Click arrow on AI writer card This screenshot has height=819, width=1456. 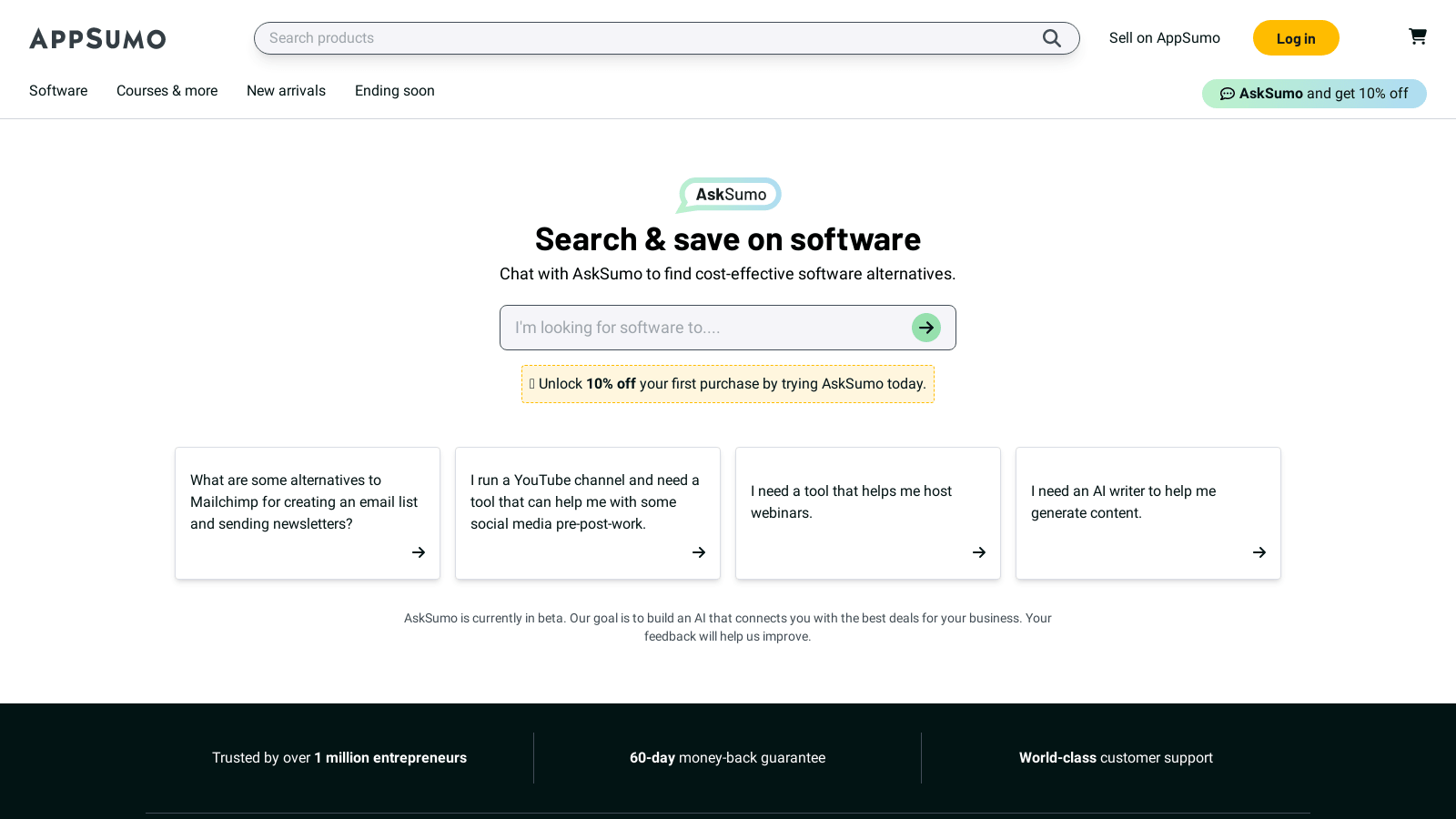1259,552
